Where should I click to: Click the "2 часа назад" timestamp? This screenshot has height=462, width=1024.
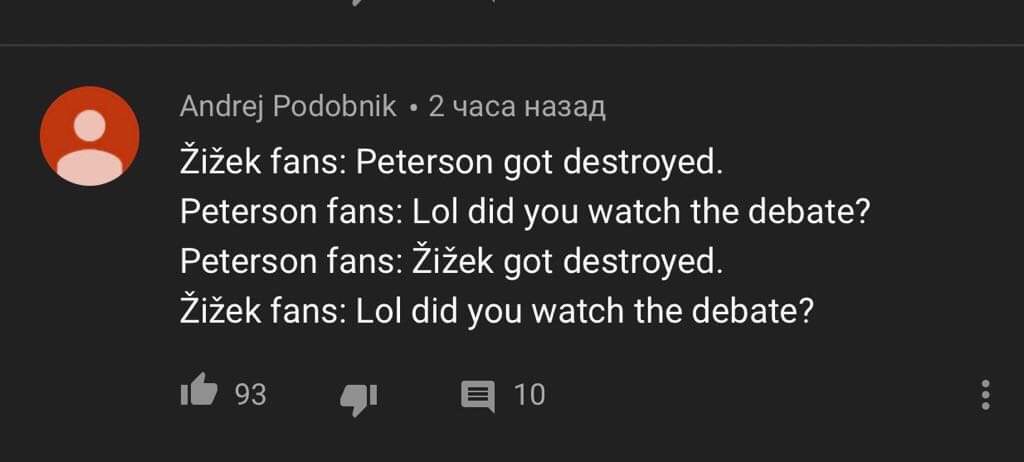517,107
